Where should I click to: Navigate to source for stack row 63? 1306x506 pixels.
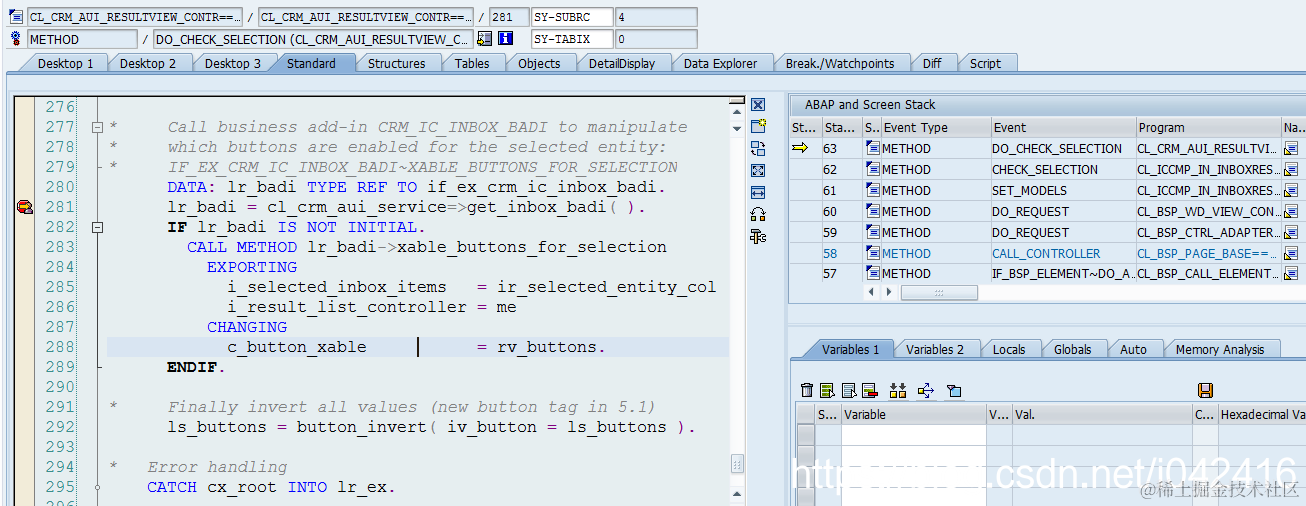point(1291,149)
